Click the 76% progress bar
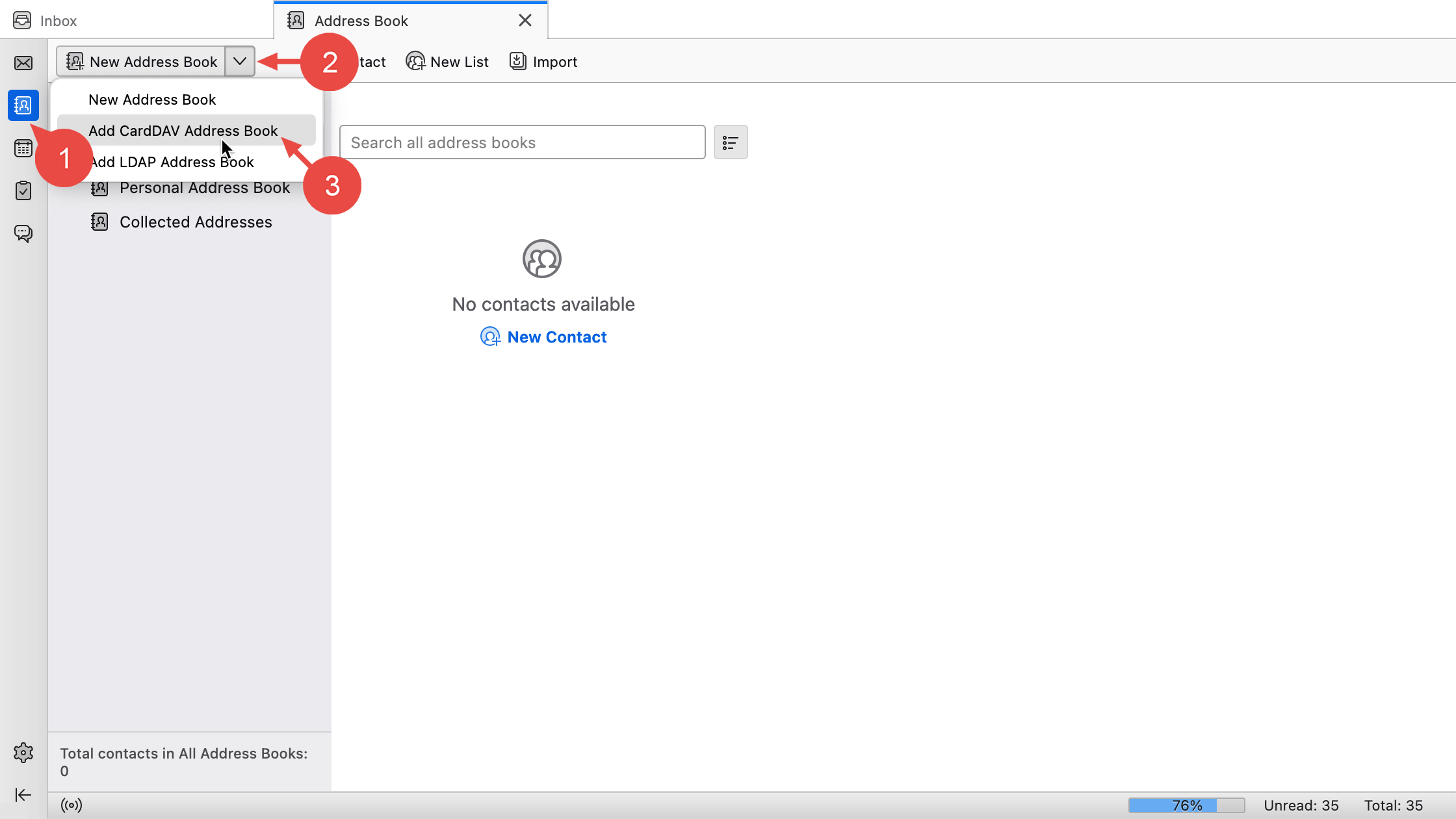This screenshot has width=1456, height=819. coord(1186,805)
